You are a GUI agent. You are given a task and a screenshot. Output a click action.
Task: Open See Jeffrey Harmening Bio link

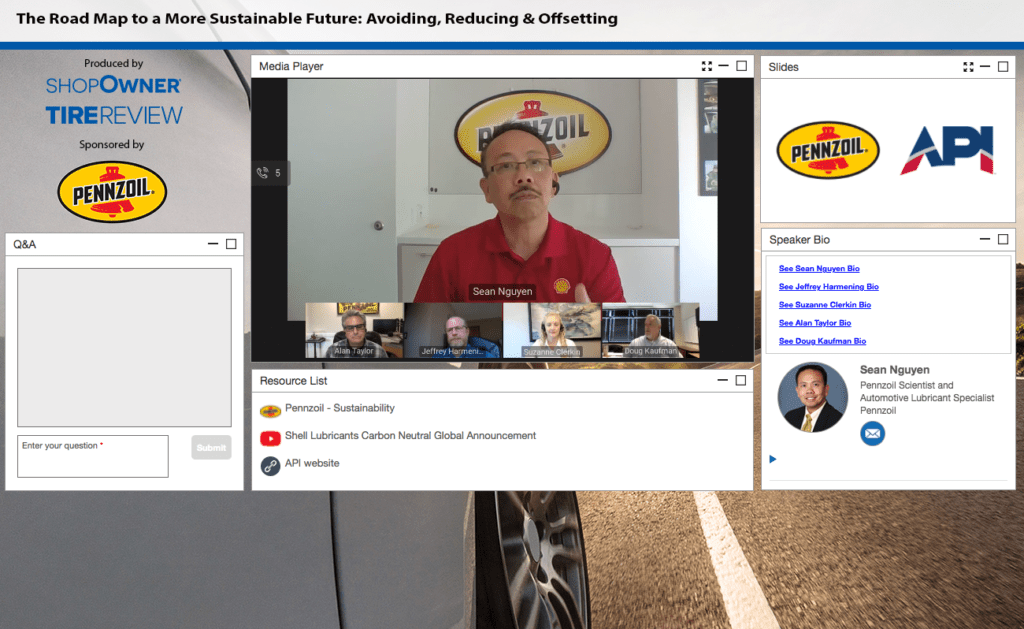(x=829, y=287)
